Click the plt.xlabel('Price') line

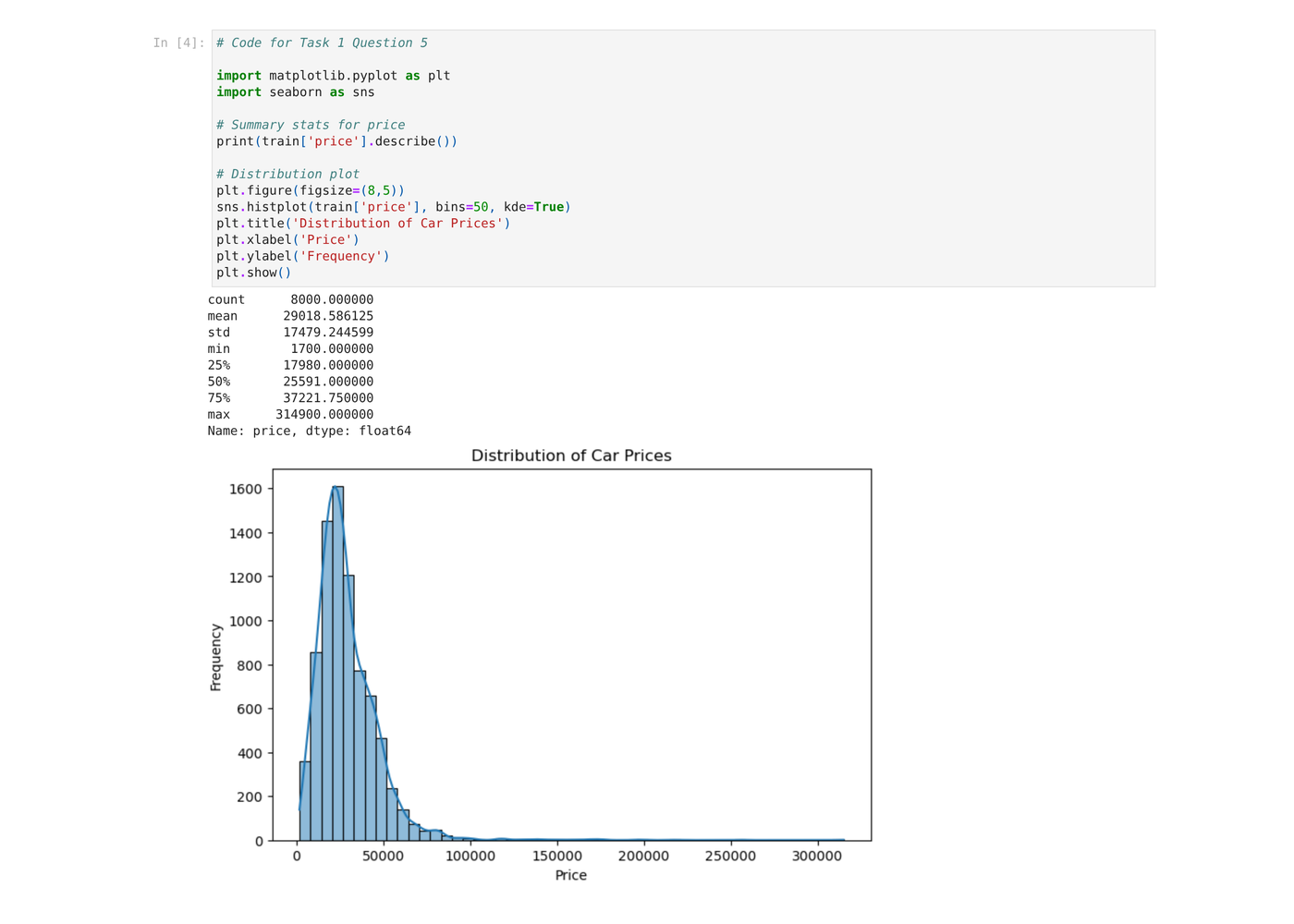point(287,239)
